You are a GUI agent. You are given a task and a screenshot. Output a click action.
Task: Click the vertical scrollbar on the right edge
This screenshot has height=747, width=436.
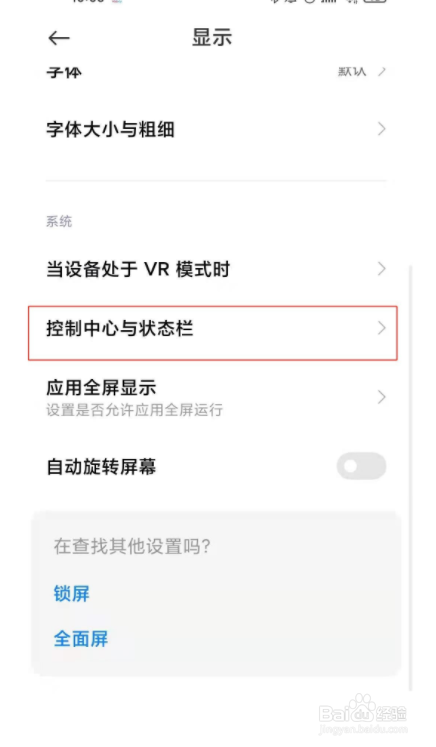(411, 476)
